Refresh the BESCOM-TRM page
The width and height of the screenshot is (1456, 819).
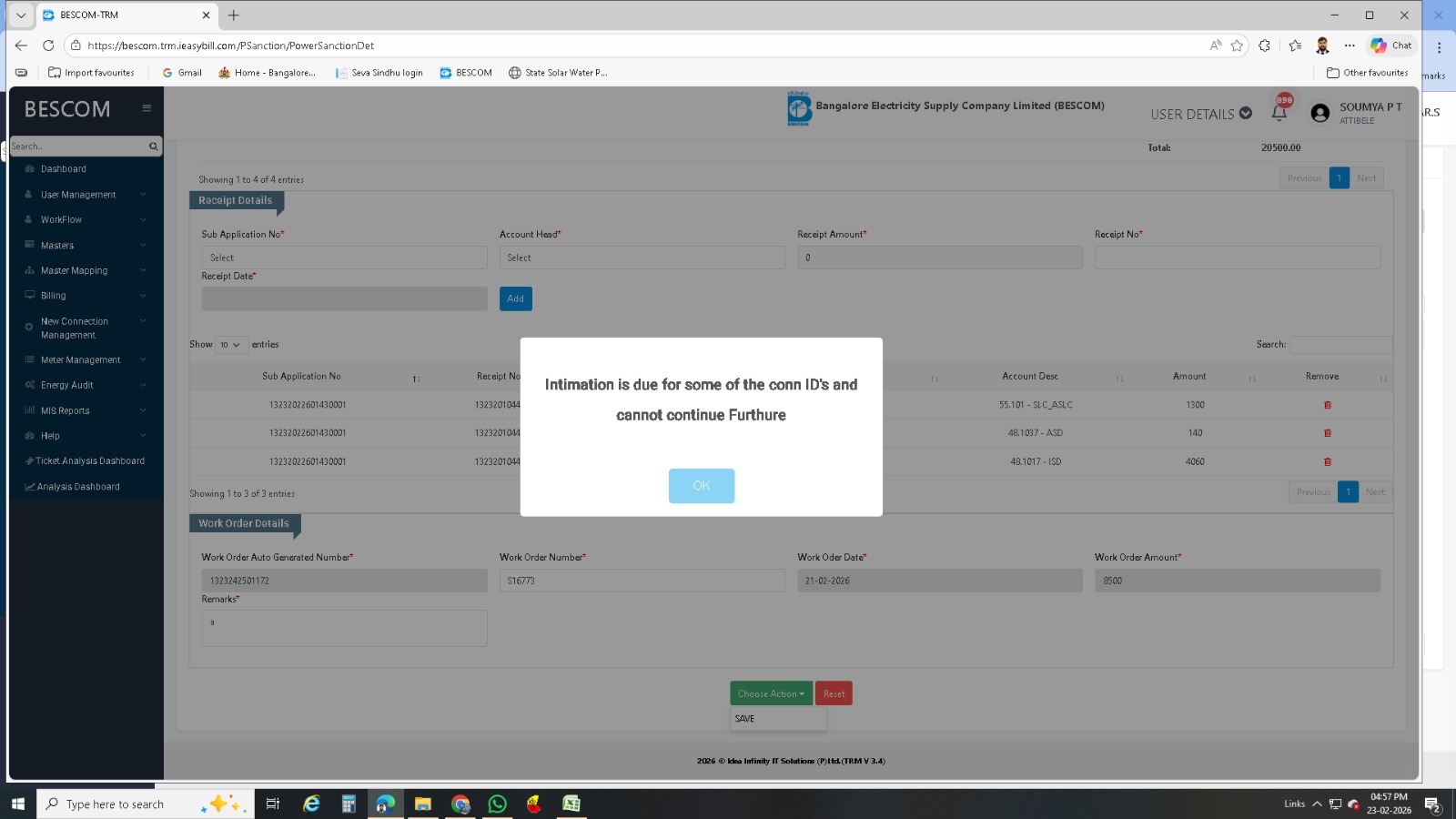48,45
